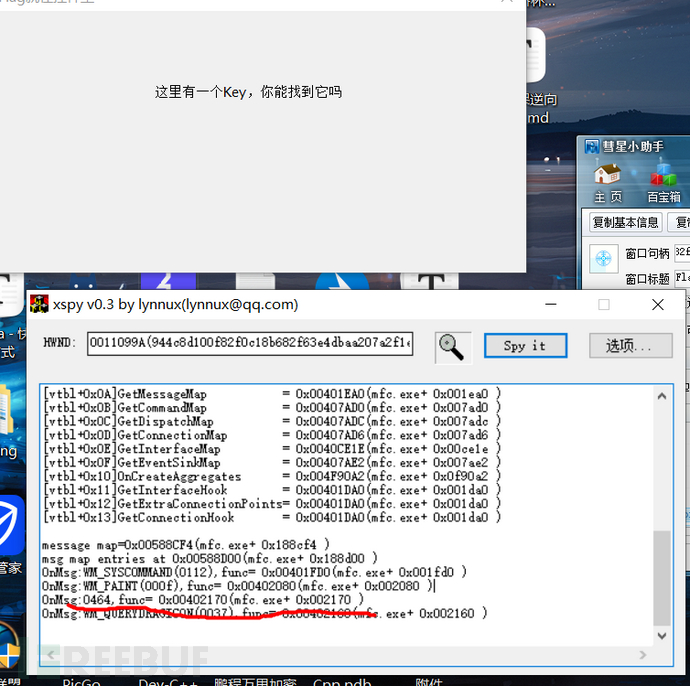Select the OnMsg:WM_SYSCOMMAND(0112) line

pyautogui.click(x=254, y=572)
